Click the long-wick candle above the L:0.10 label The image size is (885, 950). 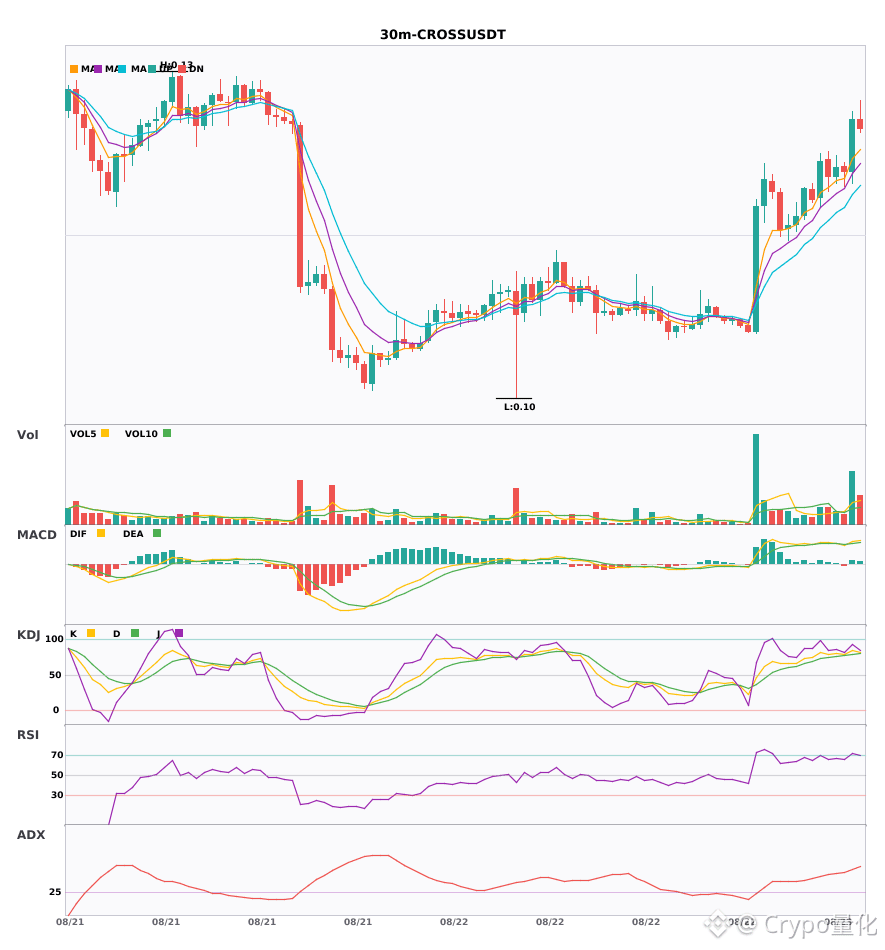(516, 334)
